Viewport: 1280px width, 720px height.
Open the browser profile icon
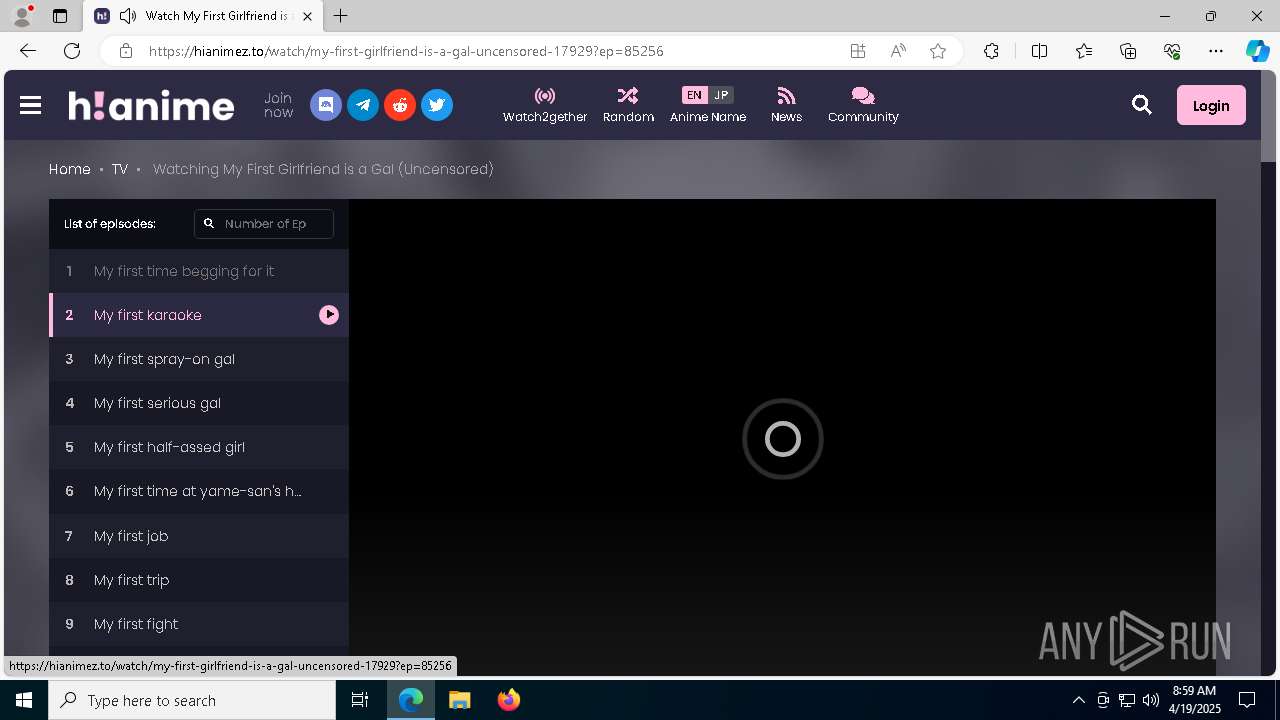click(22, 16)
